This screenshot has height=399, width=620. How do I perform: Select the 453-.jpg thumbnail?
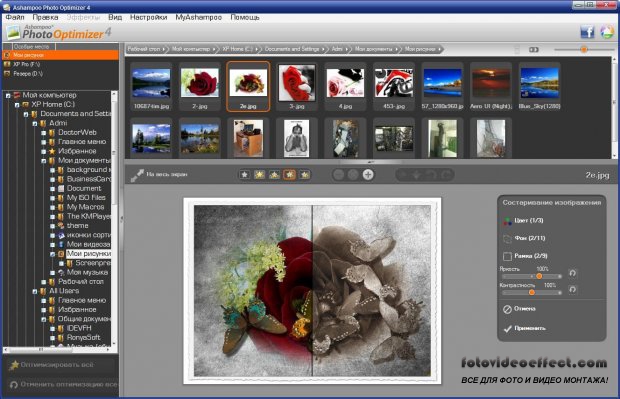[x=394, y=87]
